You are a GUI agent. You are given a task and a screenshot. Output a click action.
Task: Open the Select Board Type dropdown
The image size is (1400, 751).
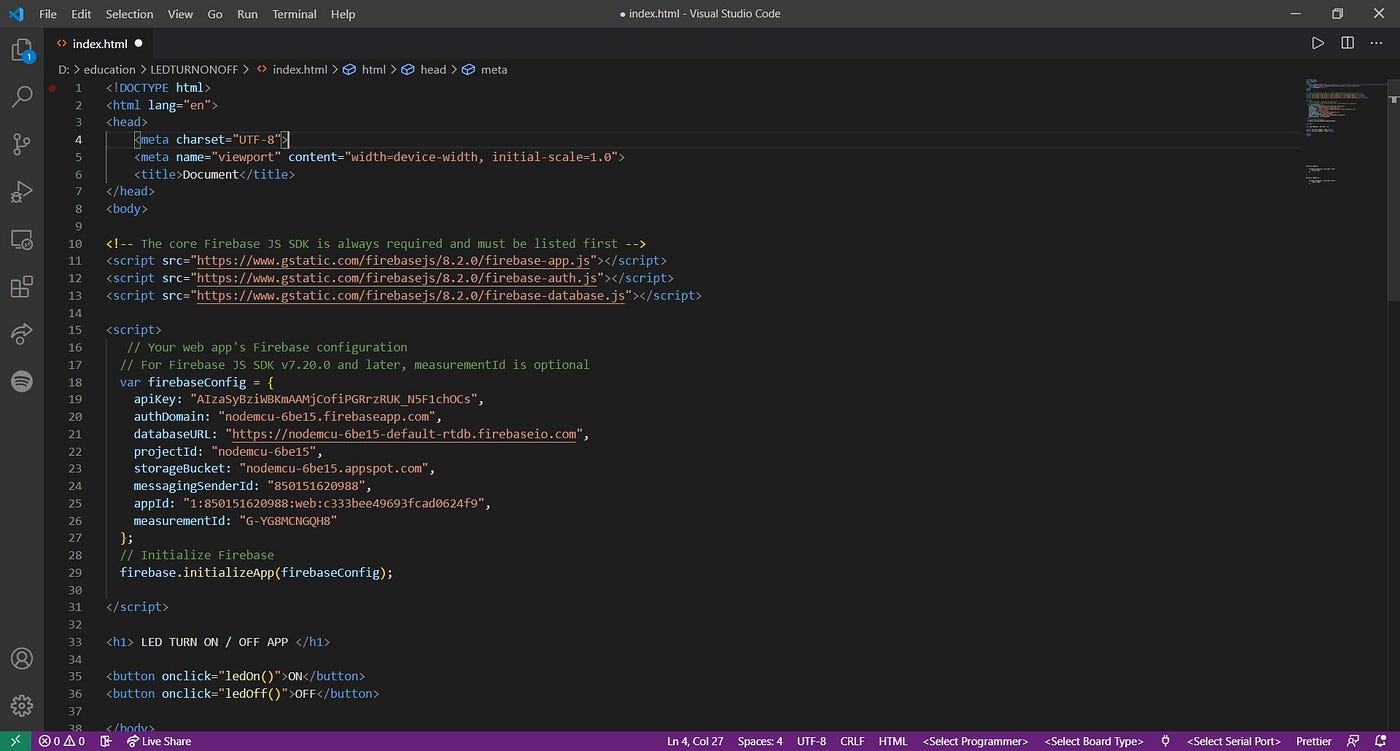pyautogui.click(x=1093, y=741)
